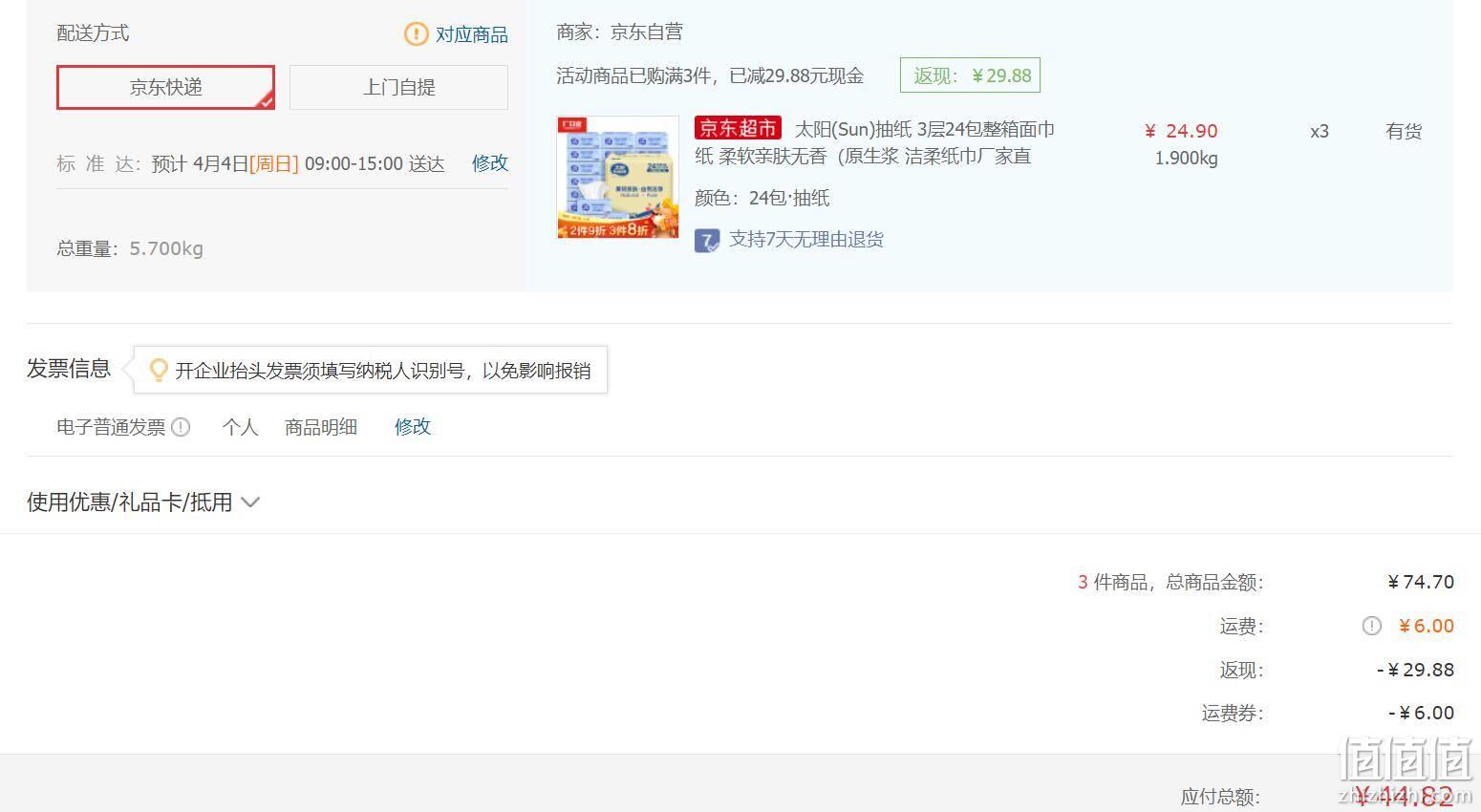Open 对应商品 link
Screen dimensions: 1481x812
472,34
